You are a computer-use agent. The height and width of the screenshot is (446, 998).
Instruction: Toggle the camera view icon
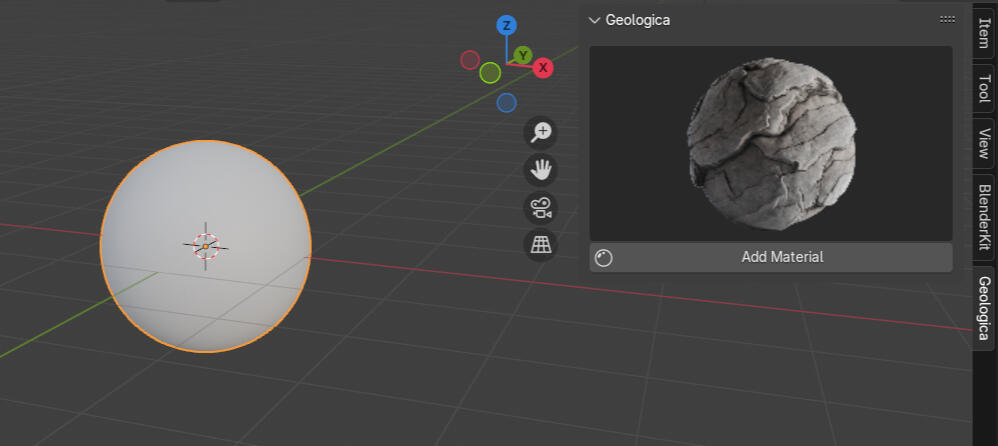[541, 207]
